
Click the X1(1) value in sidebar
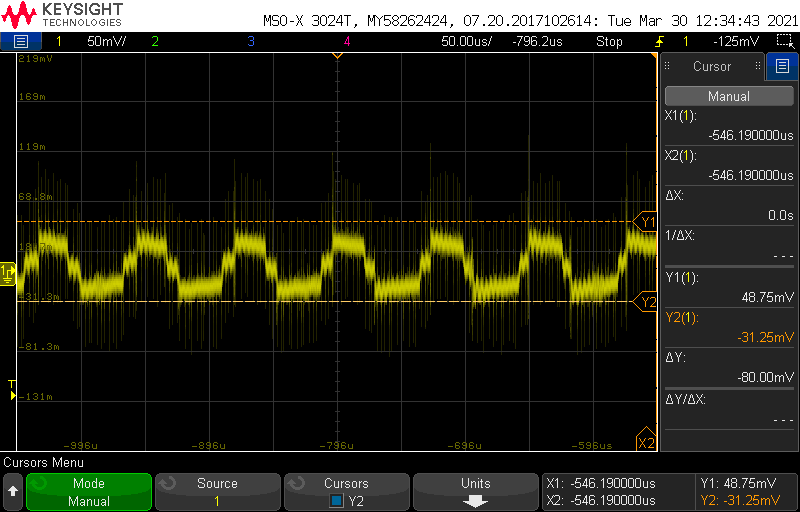click(x=751, y=136)
